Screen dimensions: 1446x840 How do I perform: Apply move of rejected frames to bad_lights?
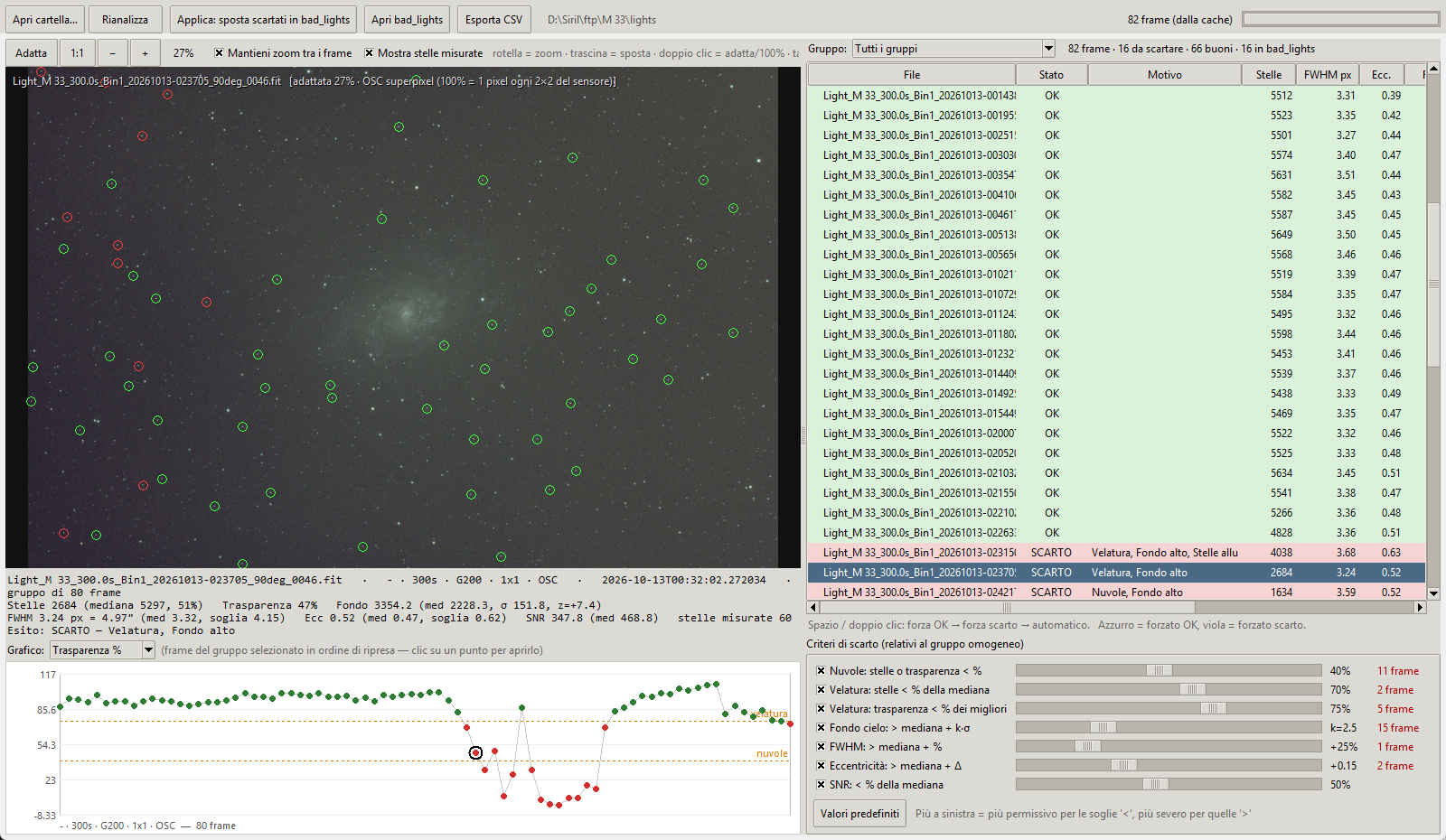pos(263,20)
